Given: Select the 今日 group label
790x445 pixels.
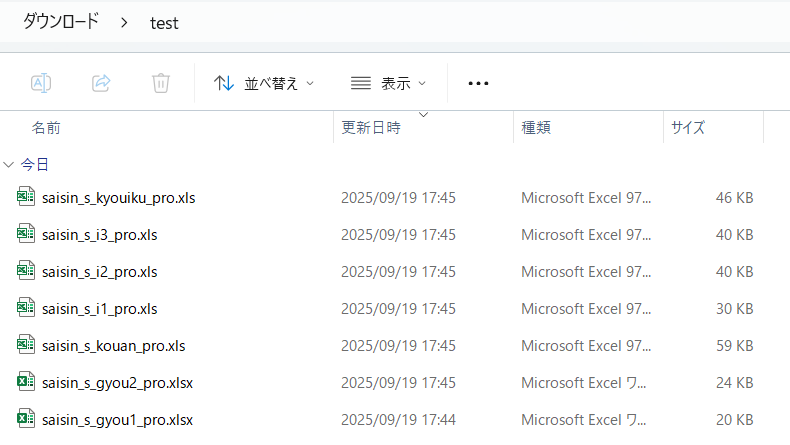Looking at the screenshot, I should click(x=34, y=164).
